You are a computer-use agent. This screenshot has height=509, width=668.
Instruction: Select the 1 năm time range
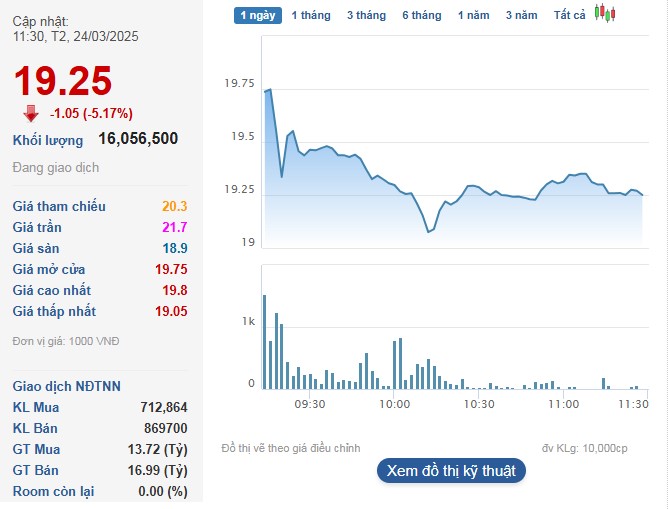474,15
